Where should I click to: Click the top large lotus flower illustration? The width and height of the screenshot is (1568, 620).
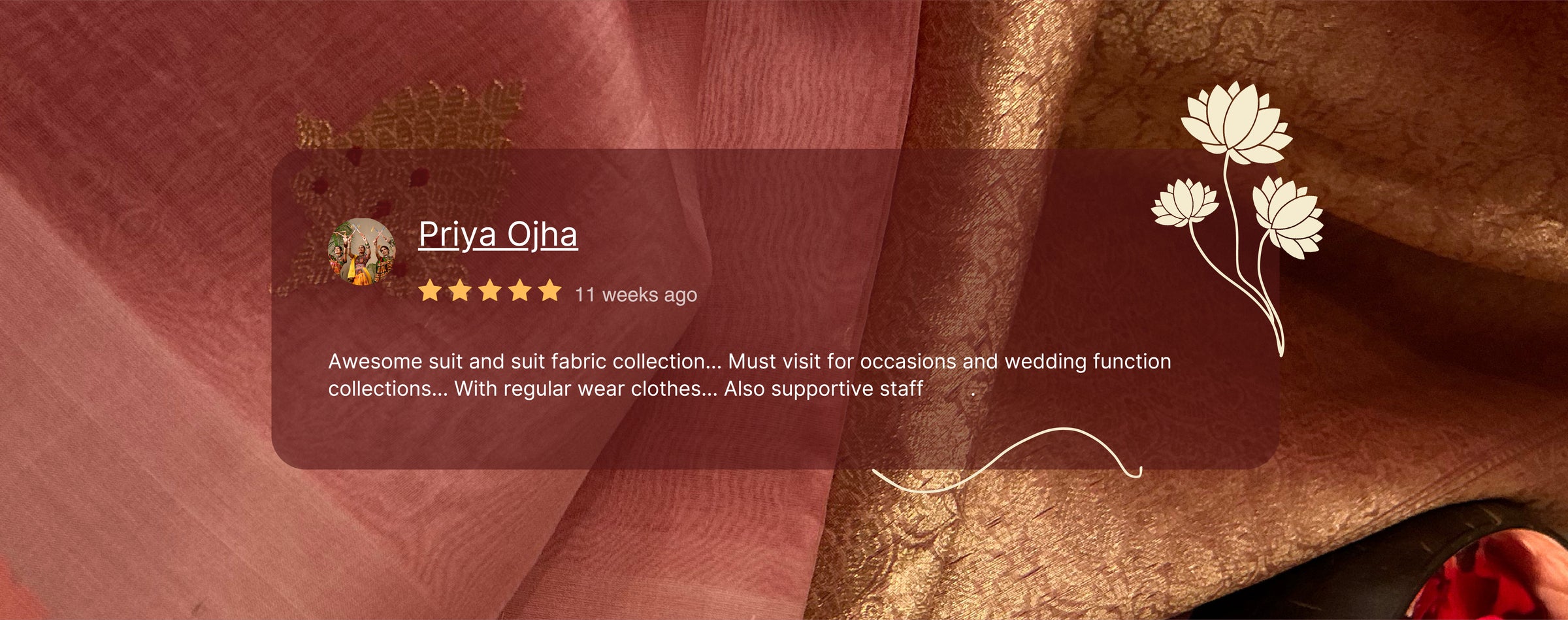tap(1236, 123)
